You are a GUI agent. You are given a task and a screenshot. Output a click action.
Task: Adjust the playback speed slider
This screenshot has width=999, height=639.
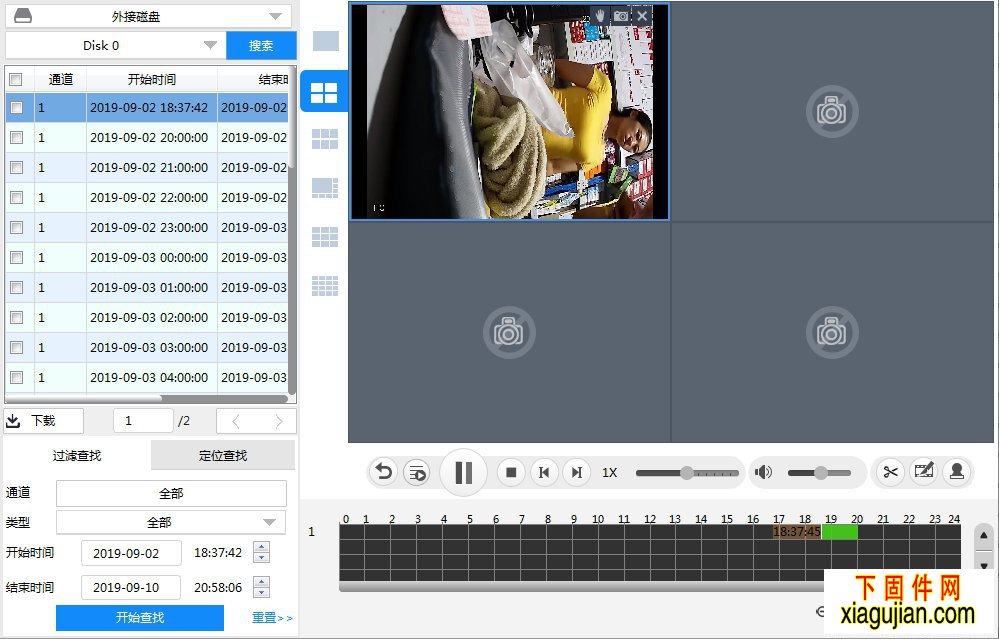coord(687,473)
